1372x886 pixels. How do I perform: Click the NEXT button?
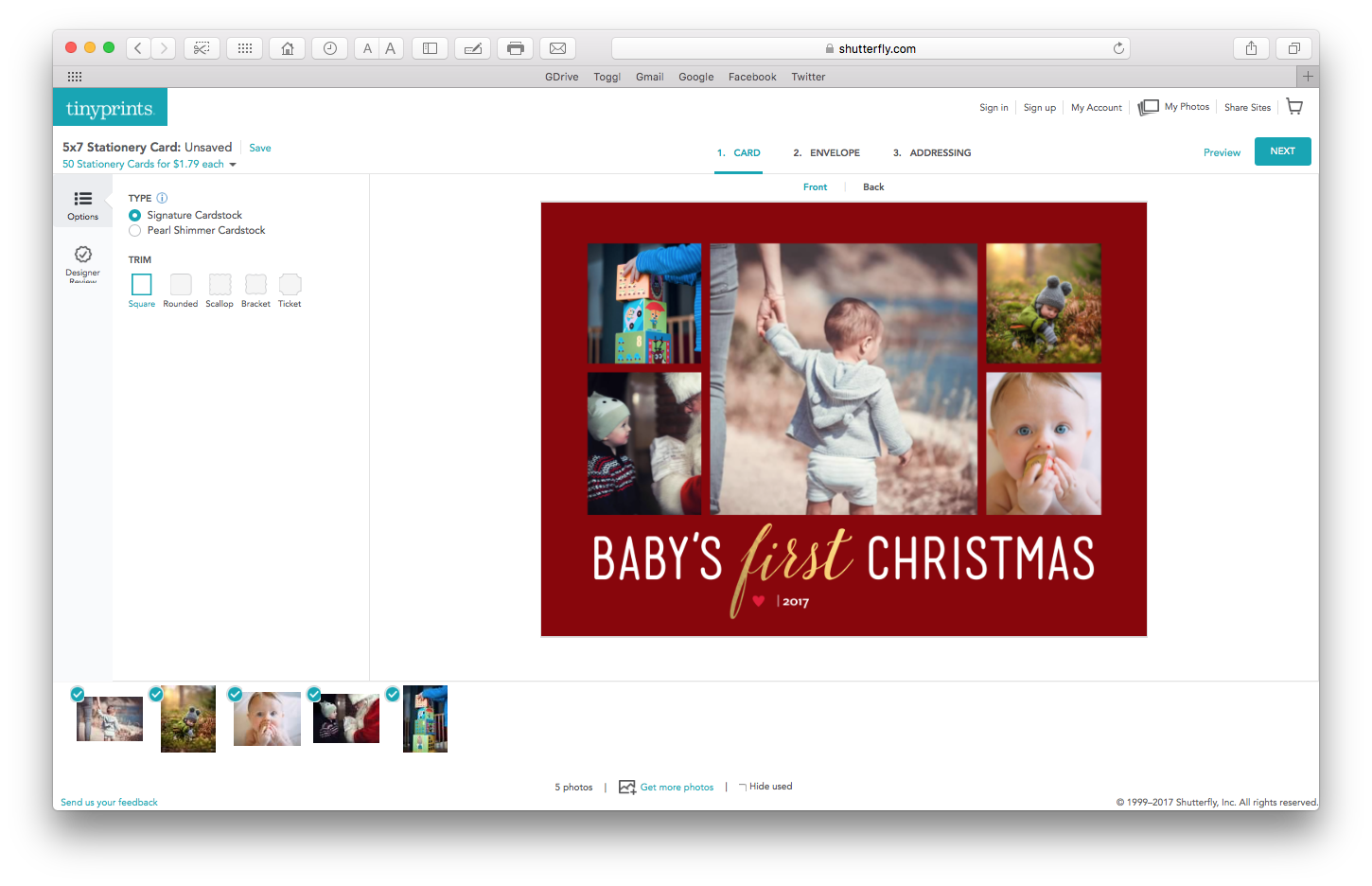pyautogui.click(x=1282, y=151)
